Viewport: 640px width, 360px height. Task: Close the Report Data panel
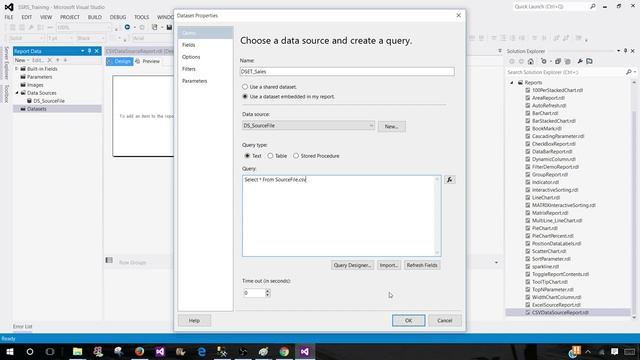click(97, 51)
